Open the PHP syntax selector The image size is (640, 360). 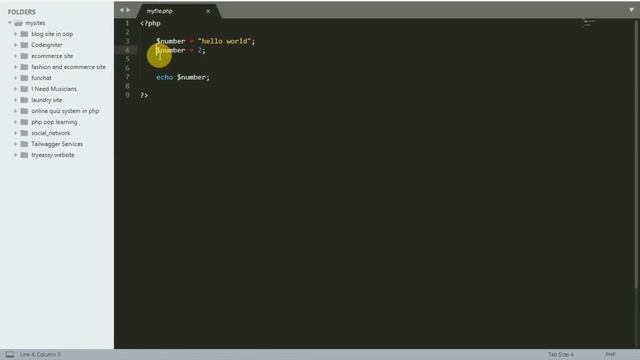click(610, 354)
